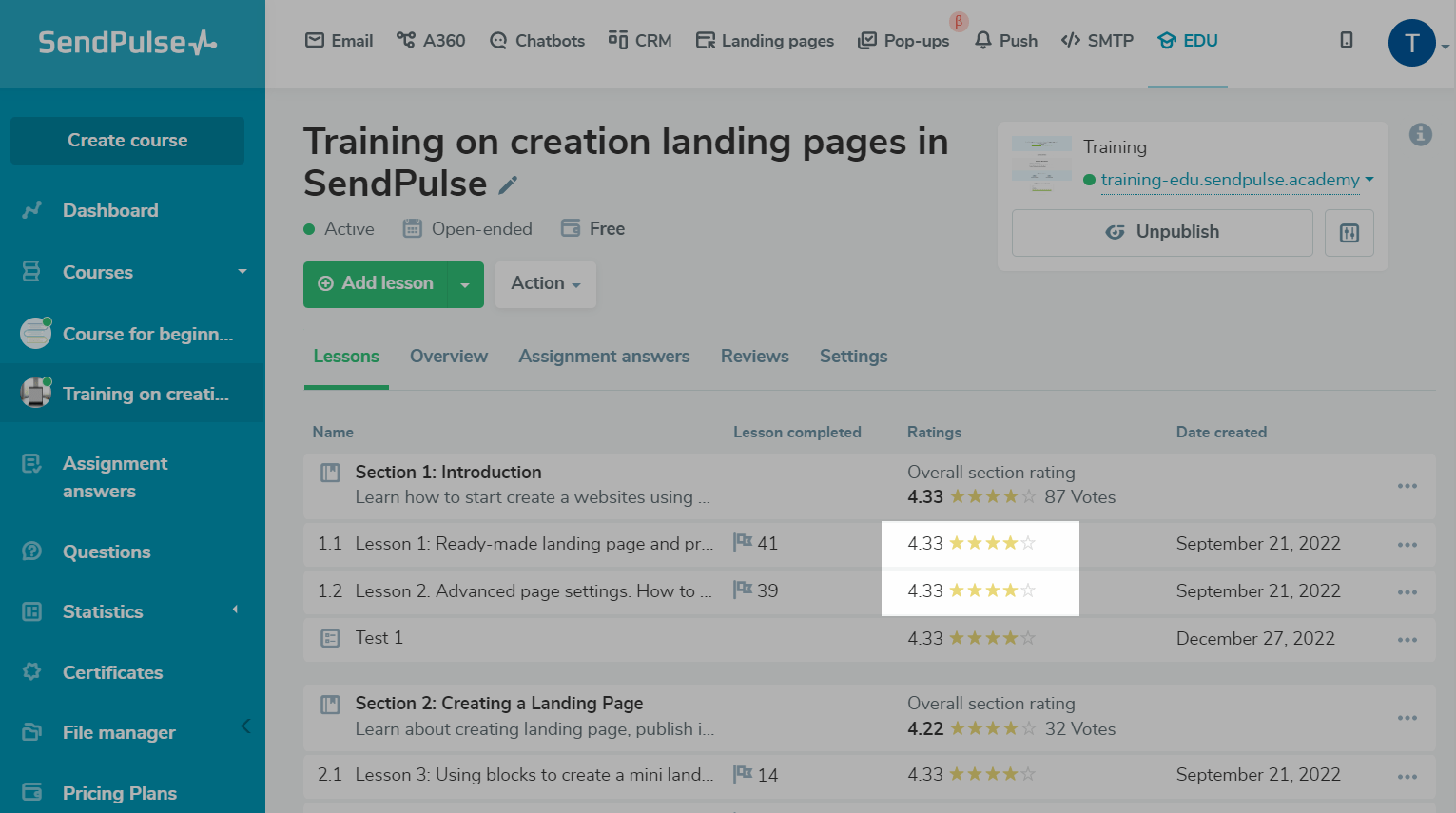Click the Unpublish button
The width and height of the screenshot is (1456, 813).
[1162, 232]
